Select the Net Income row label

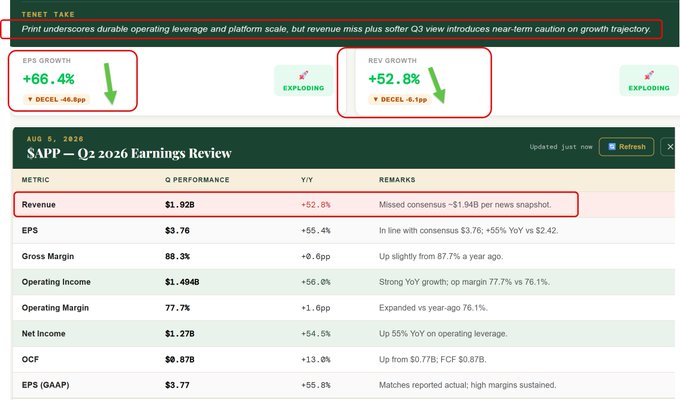point(43,334)
